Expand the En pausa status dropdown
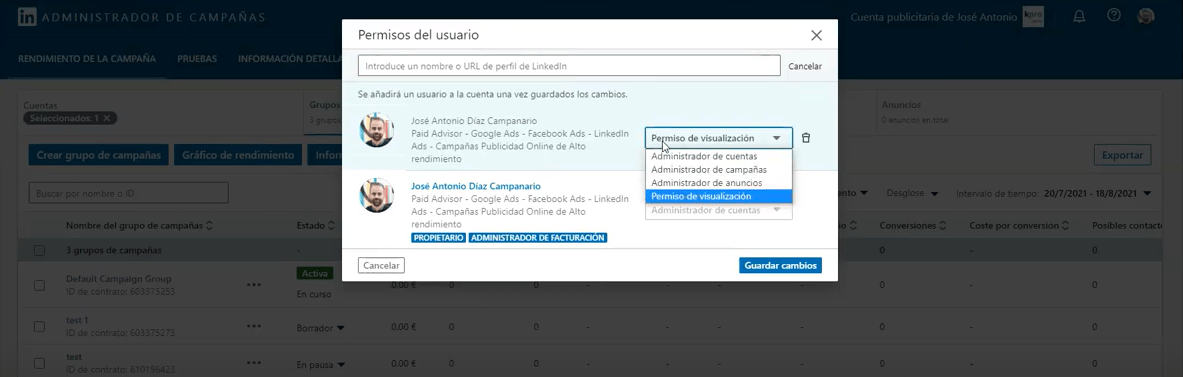This screenshot has width=1183, height=377. [x=321, y=365]
